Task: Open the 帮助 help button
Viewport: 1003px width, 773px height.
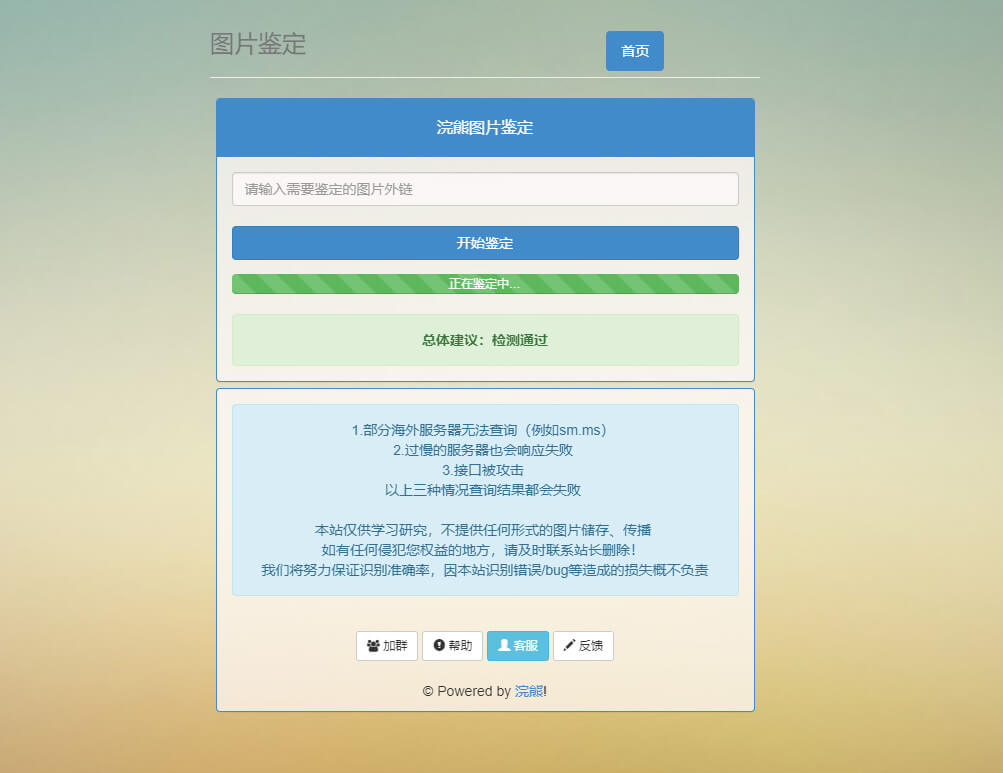Action: point(452,646)
